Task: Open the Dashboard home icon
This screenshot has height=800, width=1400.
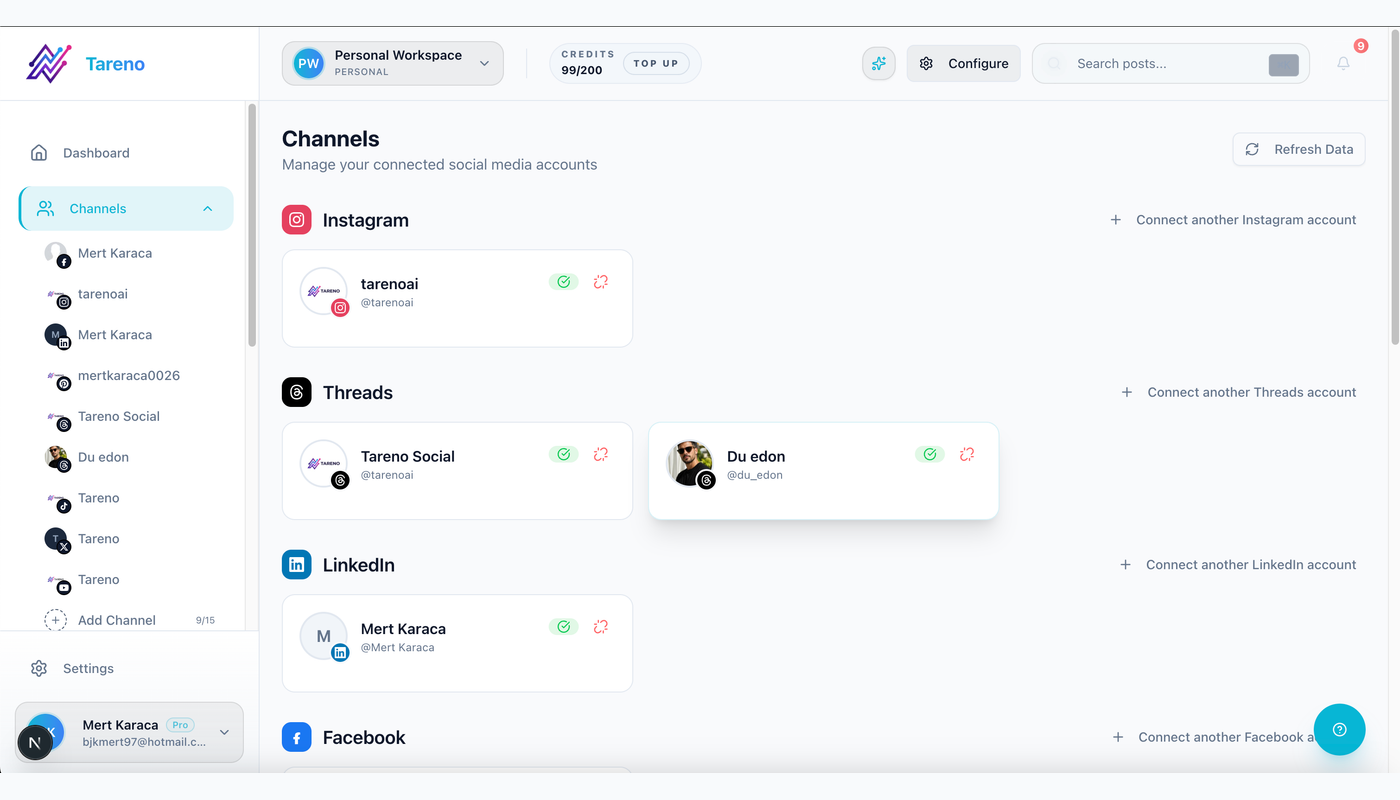Action: click(39, 153)
